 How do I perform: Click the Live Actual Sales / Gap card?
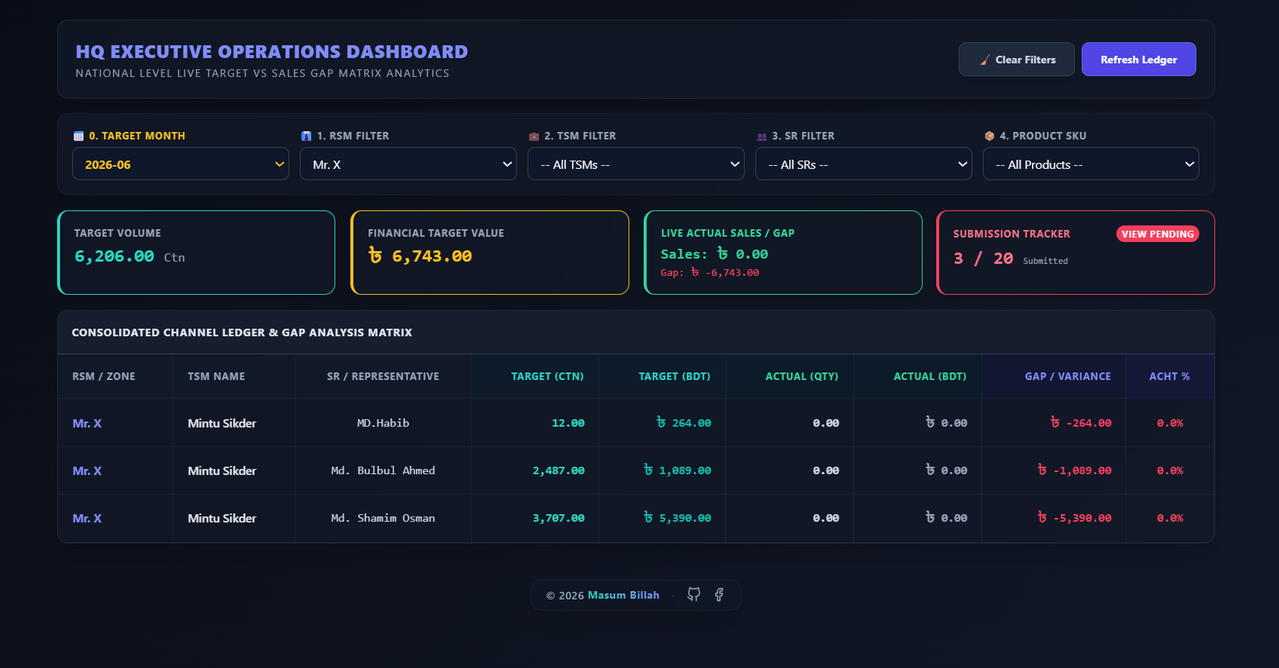coord(783,252)
